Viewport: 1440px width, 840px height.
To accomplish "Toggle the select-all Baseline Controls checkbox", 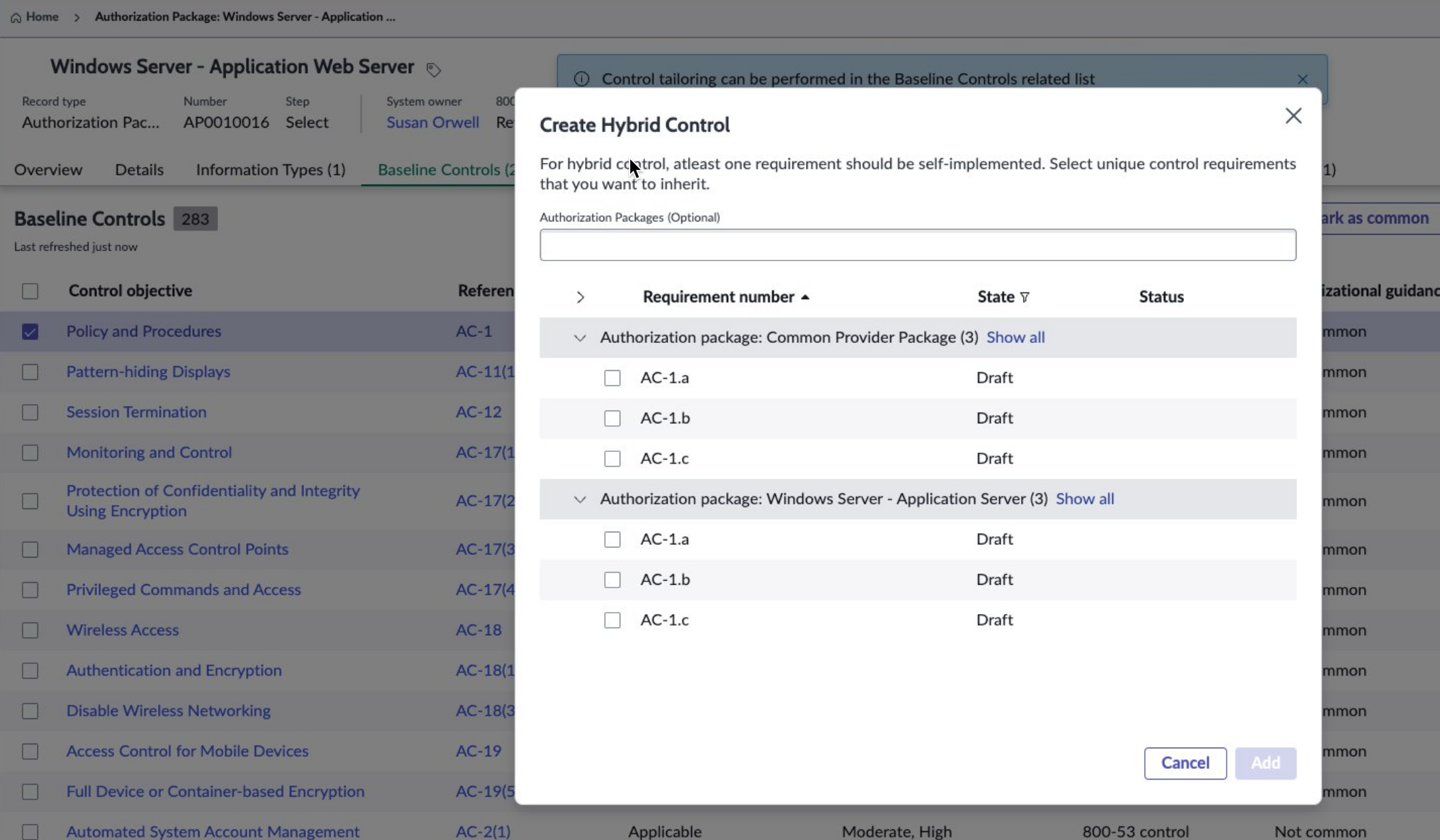I will point(30,291).
